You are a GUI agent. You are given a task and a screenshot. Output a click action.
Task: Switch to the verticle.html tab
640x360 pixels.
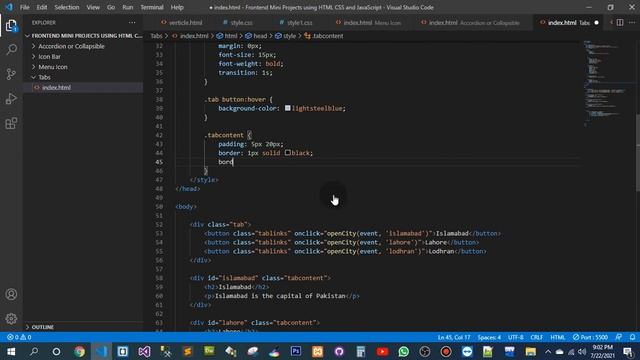pos(182,22)
